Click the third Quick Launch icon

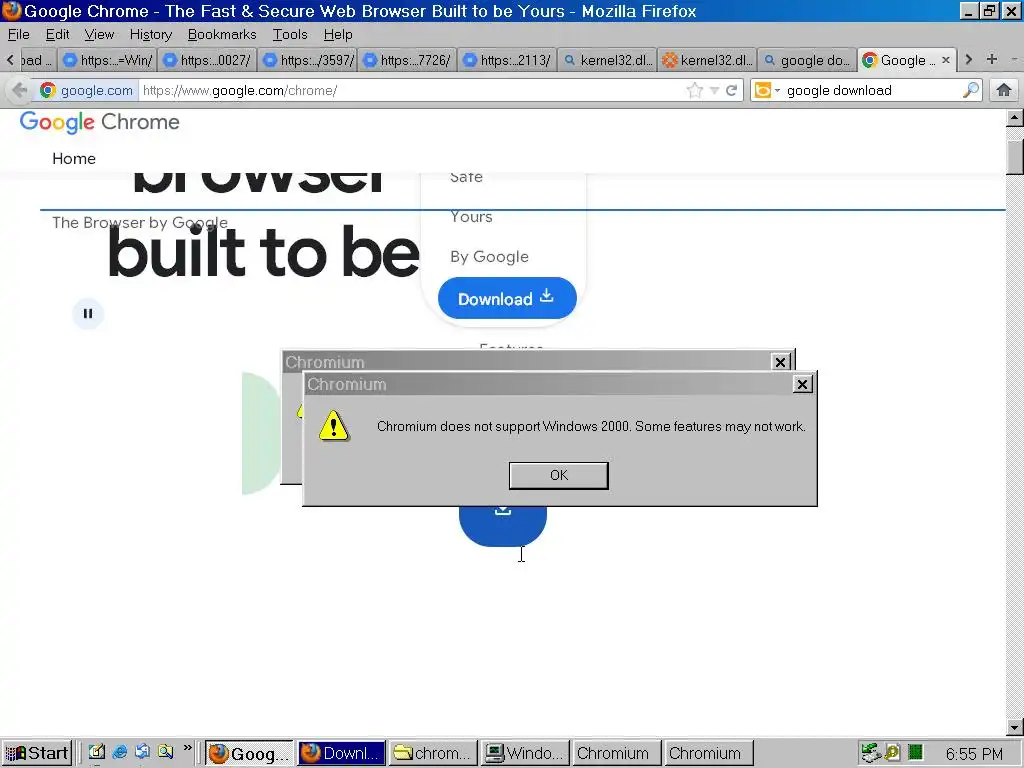(x=142, y=752)
